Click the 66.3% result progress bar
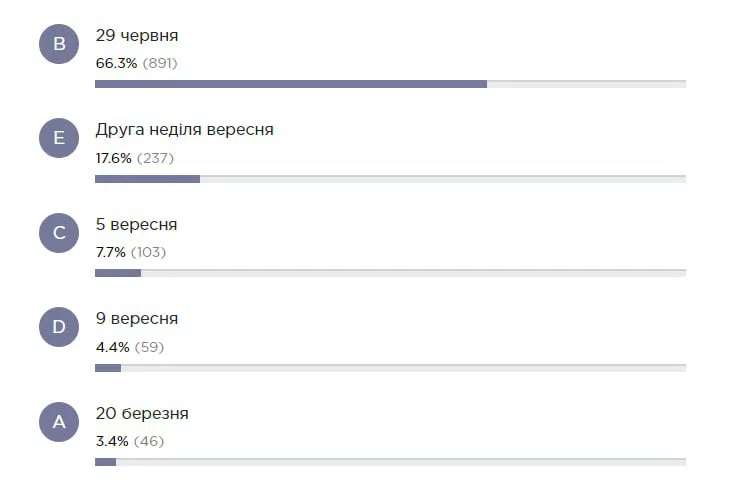The width and height of the screenshot is (744, 492). tap(391, 84)
